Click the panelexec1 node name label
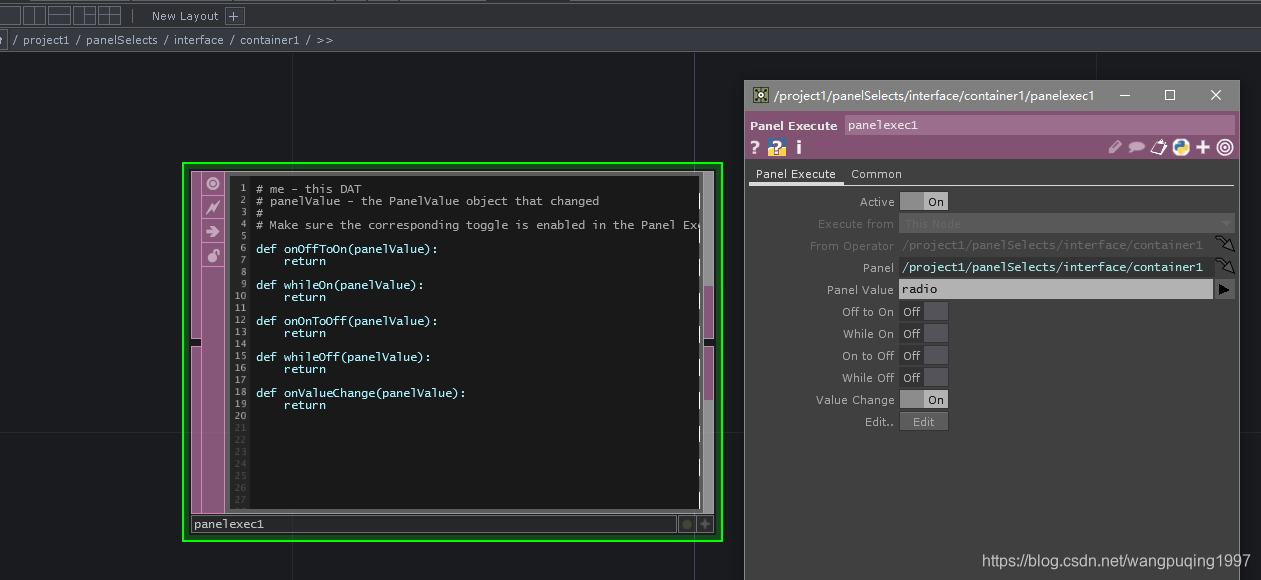Viewport: 1261px width, 580px height. (433, 524)
